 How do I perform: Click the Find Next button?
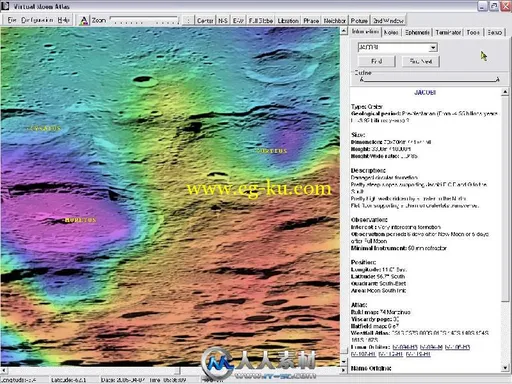coord(421,61)
